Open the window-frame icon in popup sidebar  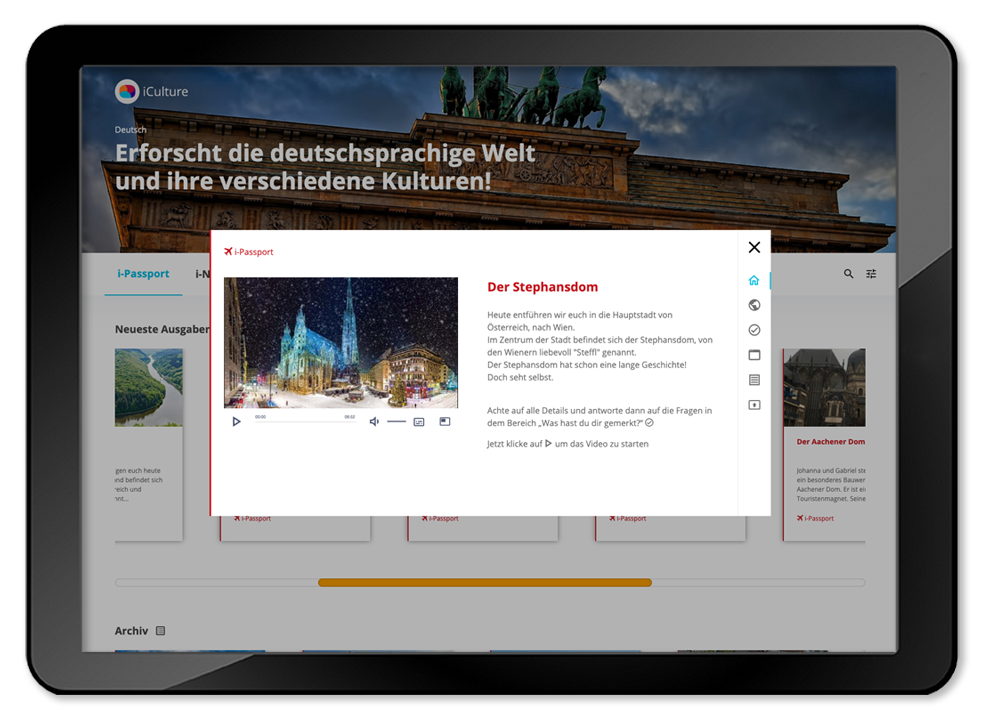click(754, 355)
